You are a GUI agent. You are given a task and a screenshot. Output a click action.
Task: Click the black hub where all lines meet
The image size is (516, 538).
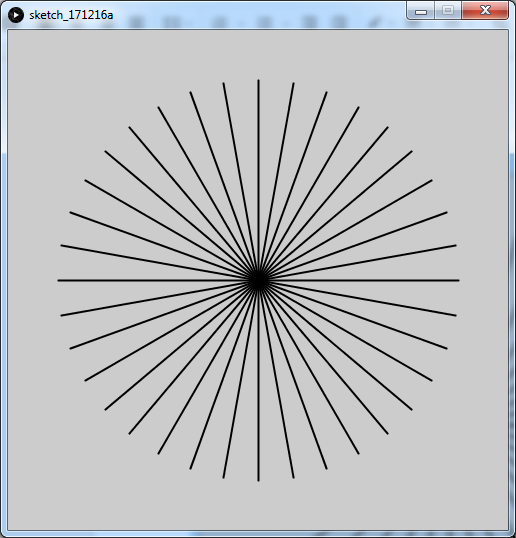(258, 280)
